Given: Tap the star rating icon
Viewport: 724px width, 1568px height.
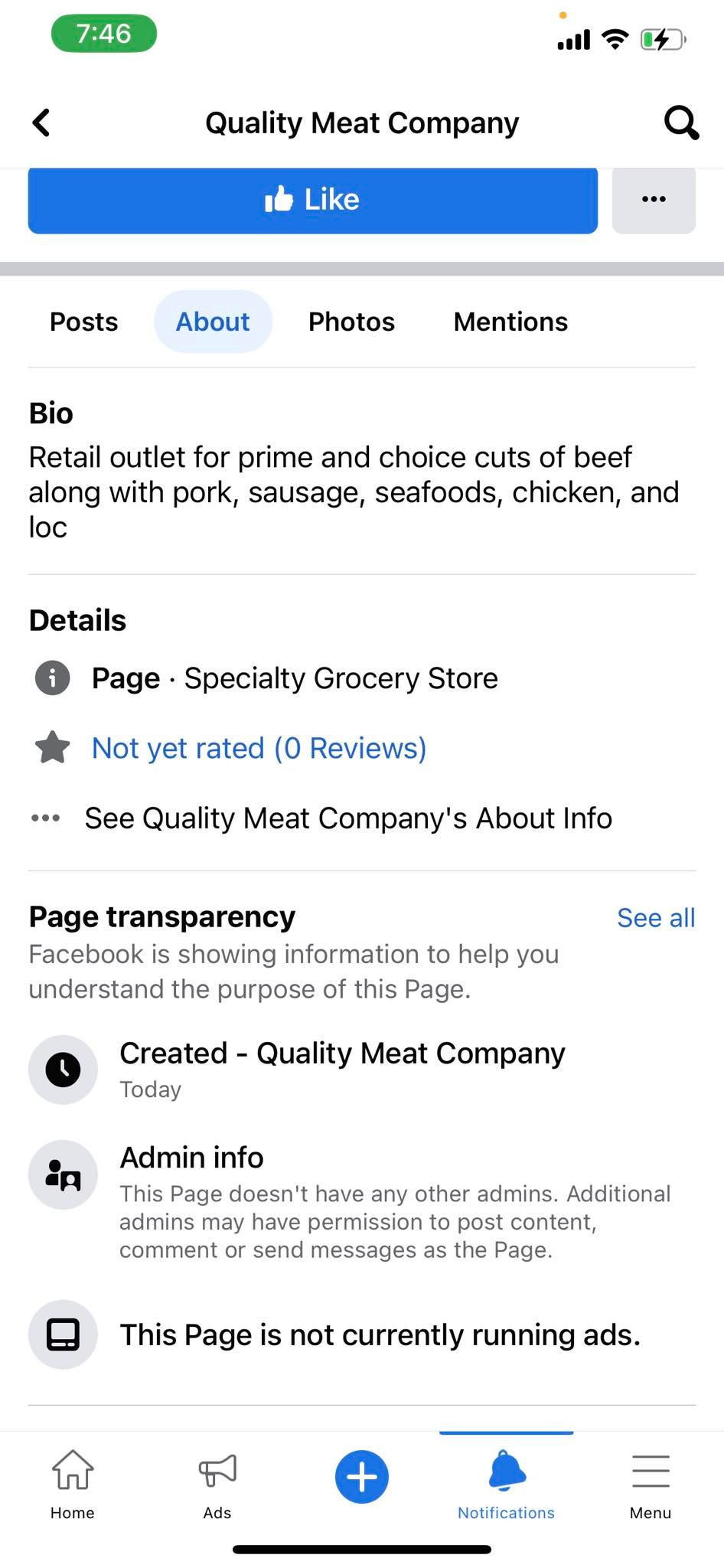Looking at the screenshot, I should [53, 748].
